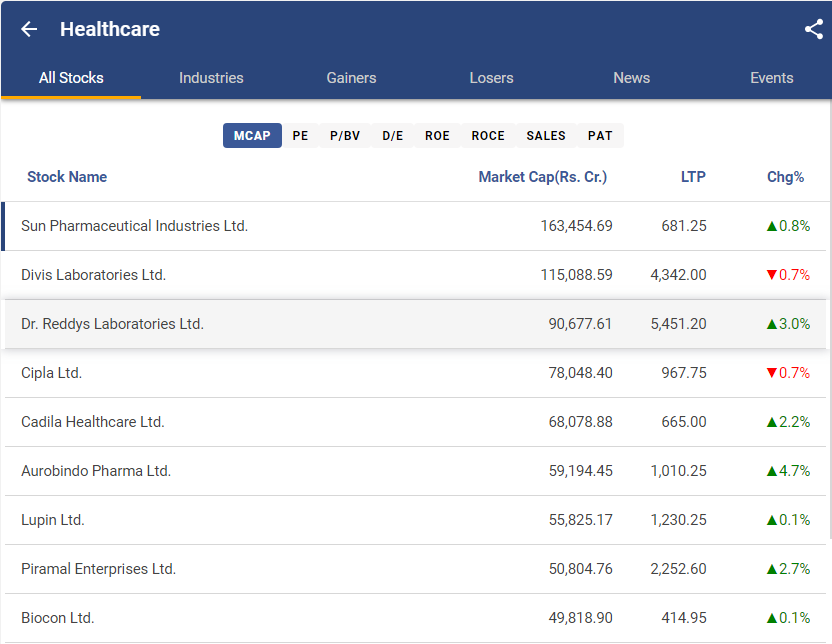The image size is (832, 644).
Task: Click Cipla's 0.7% change value
Action: pos(788,373)
